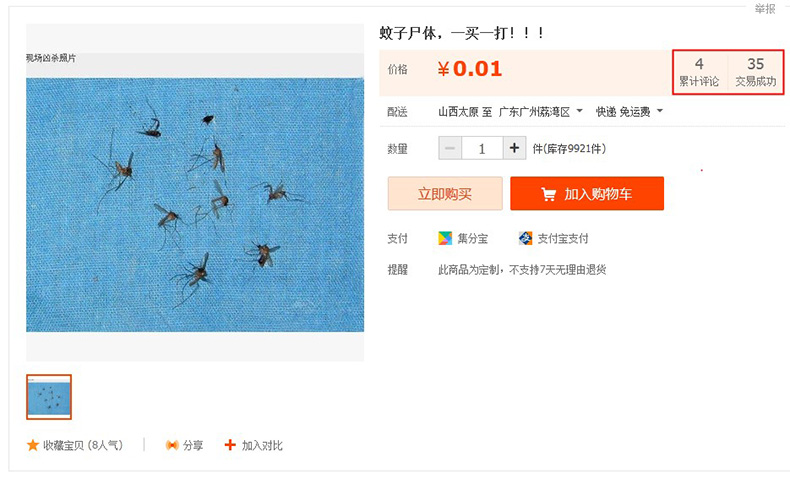Image resolution: width=790 pixels, height=479 pixels.
Task: Click the 分享 share link text
Action: point(193,445)
